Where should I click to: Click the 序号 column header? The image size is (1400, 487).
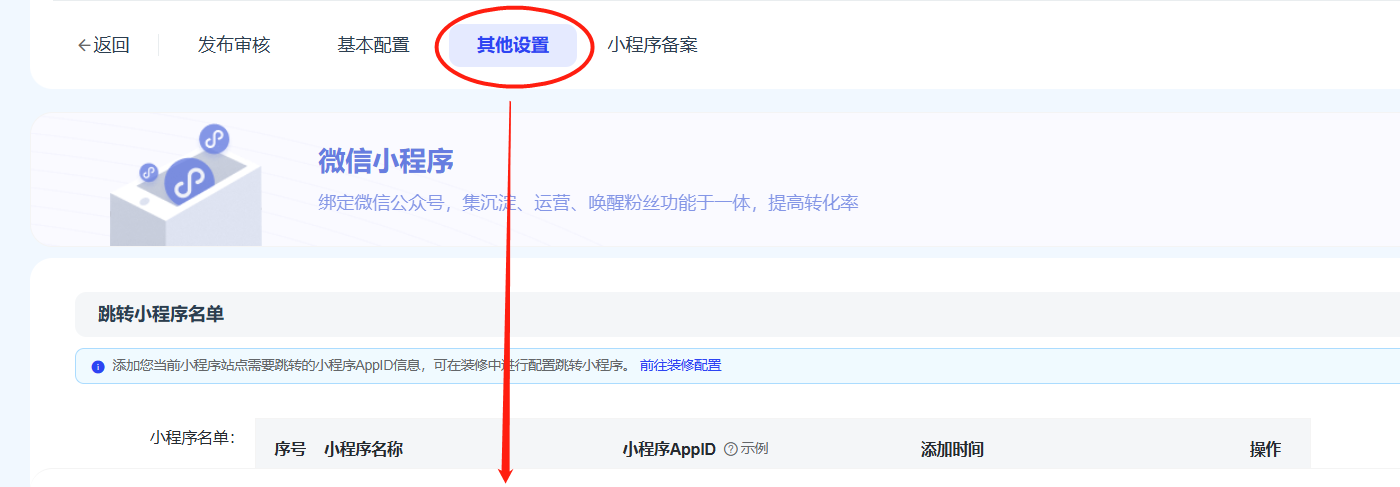[x=290, y=450]
